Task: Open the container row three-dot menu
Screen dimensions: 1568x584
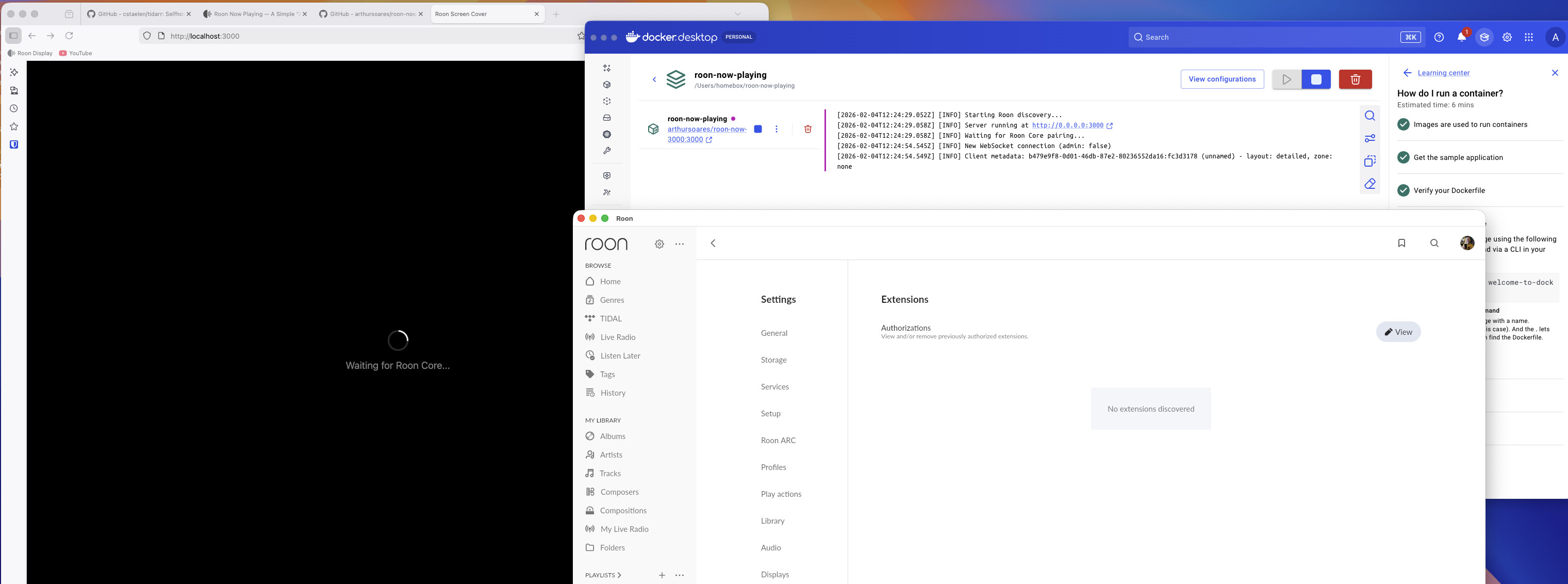Action: point(776,129)
